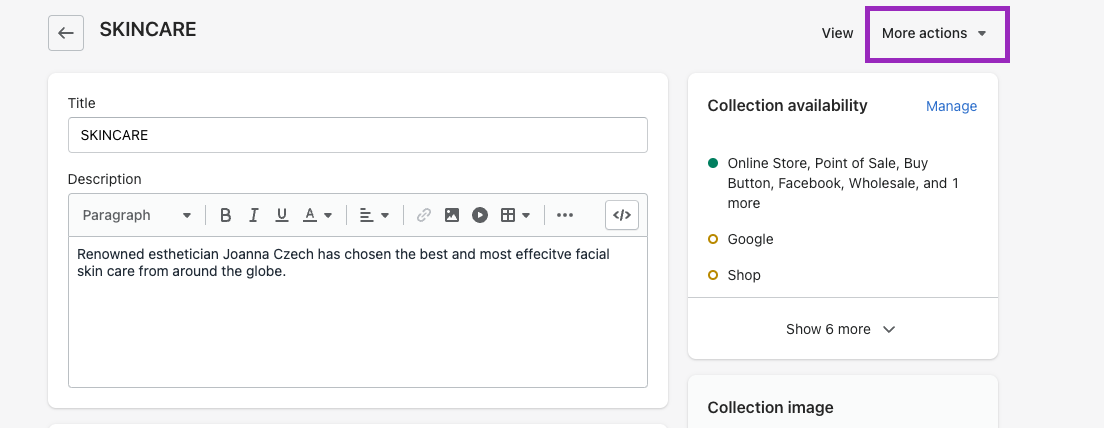
Task: Open the Paragraph style dropdown
Action: click(x=137, y=215)
